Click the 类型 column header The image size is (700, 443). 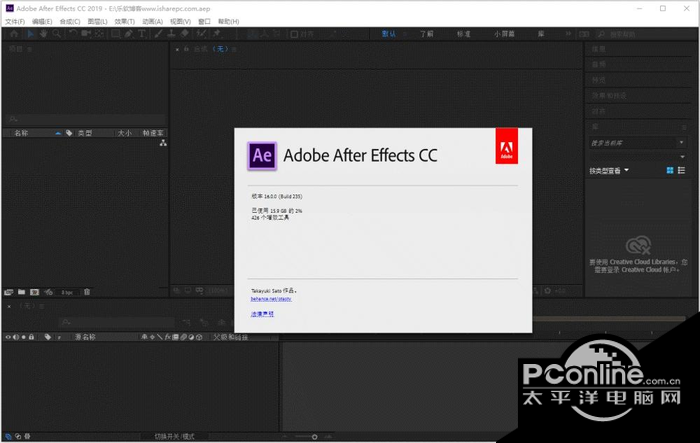point(85,133)
